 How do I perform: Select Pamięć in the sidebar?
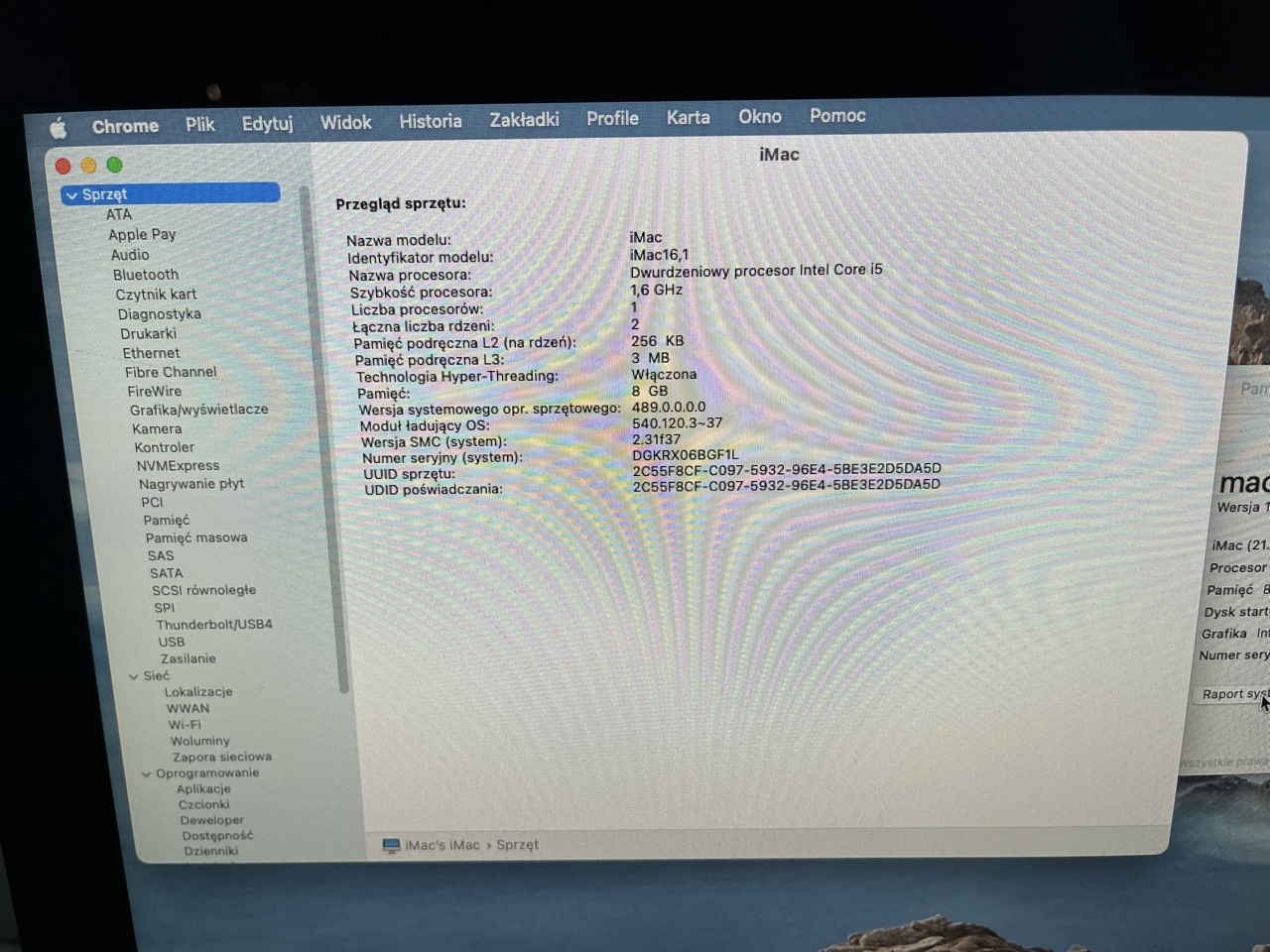[166, 521]
